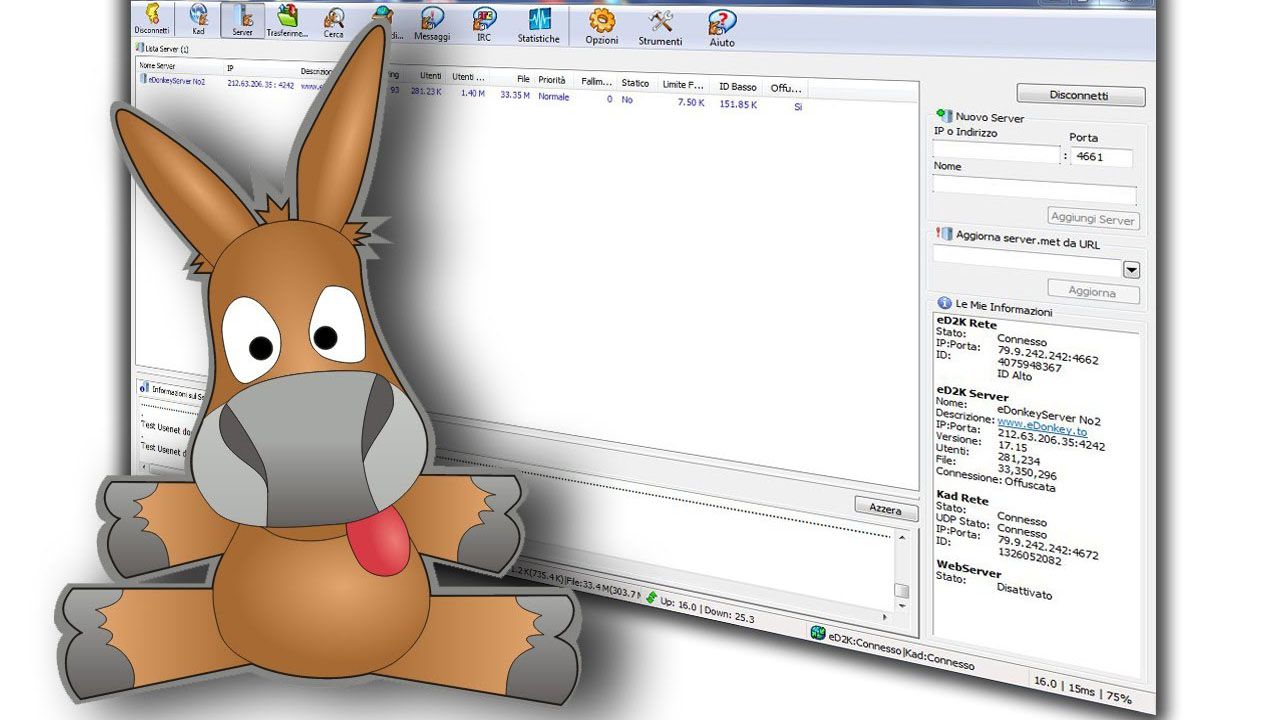This screenshot has height=720, width=1280.
Task: Sort by Nome Server column header
Action: coord(158,66)
